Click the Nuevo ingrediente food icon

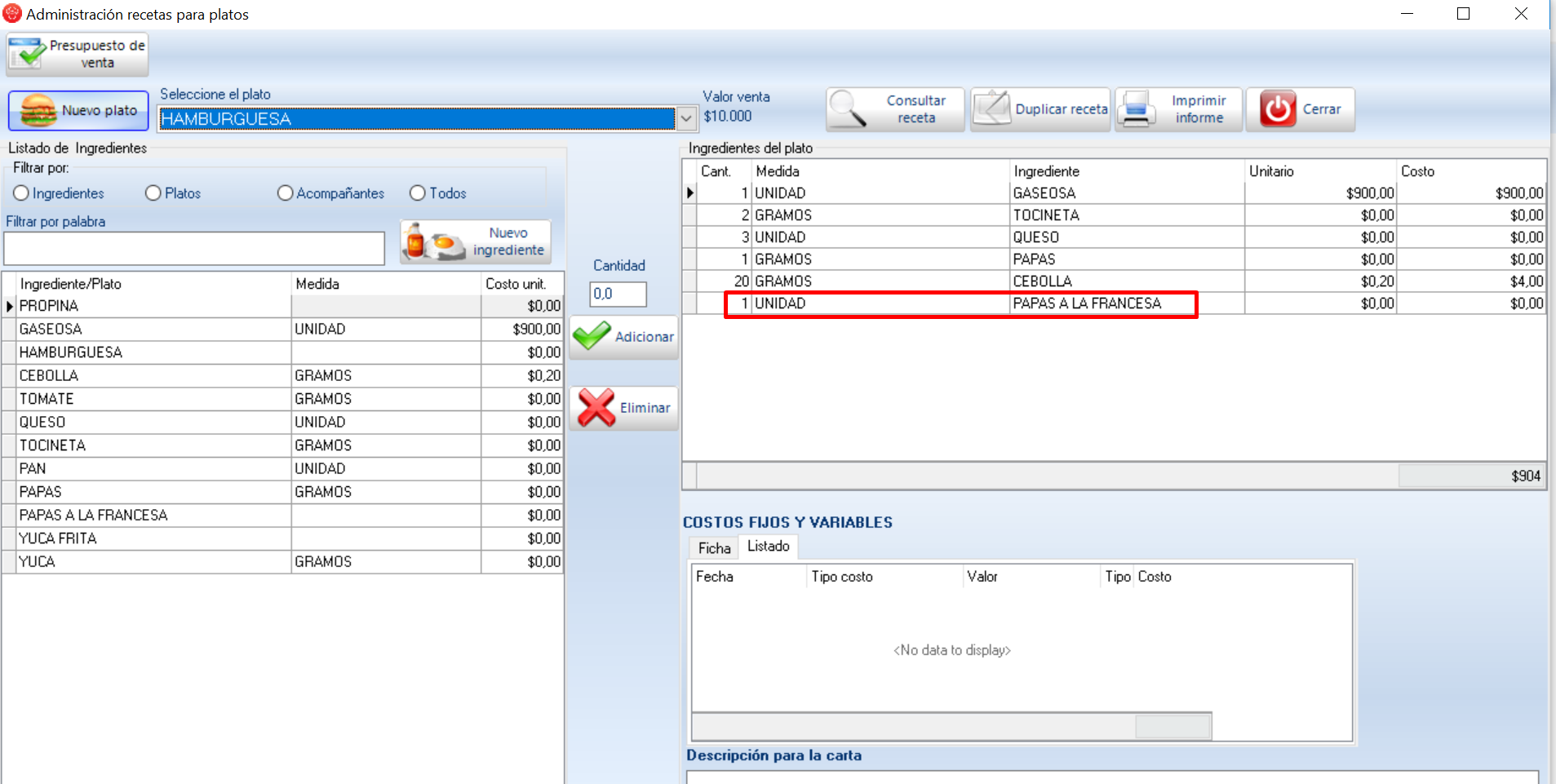[x=433, y=242]
